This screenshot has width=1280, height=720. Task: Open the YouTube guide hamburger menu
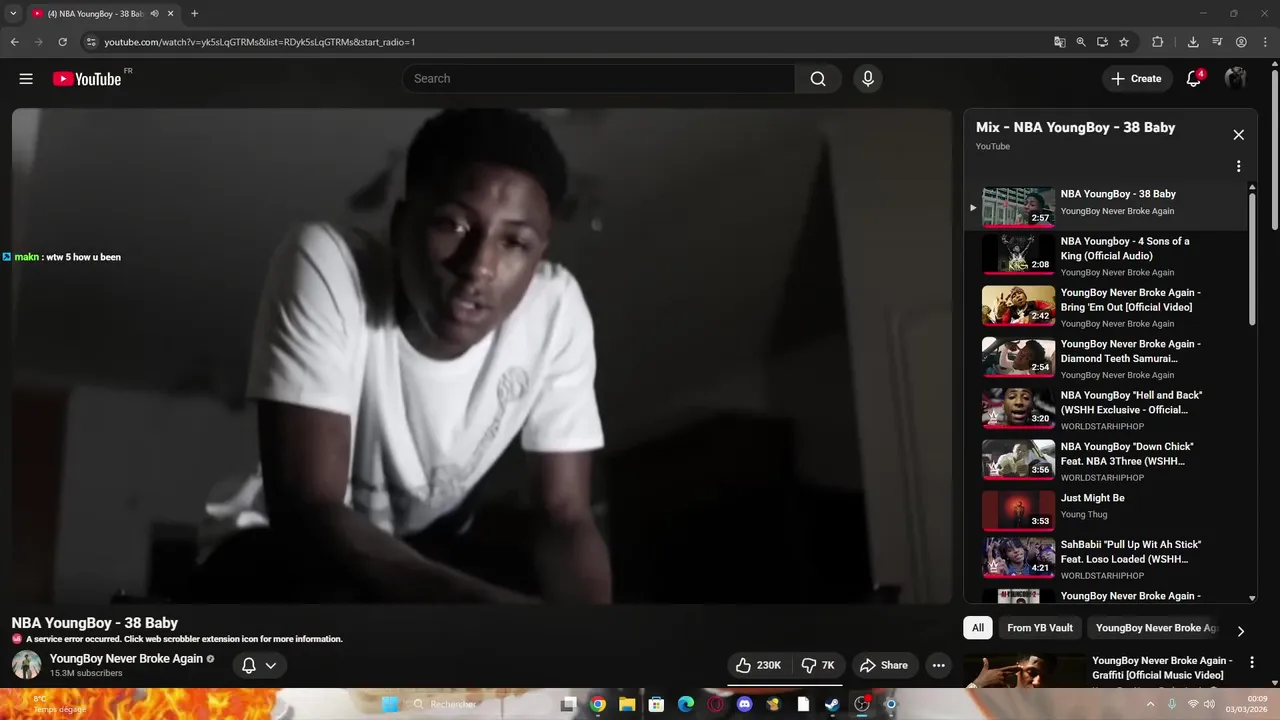pos(26,79)
